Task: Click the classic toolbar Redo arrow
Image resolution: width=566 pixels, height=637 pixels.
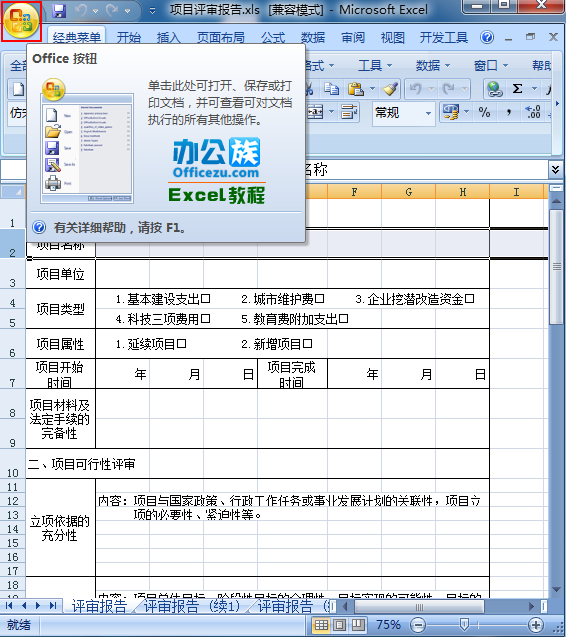Action: click(449, 89)
